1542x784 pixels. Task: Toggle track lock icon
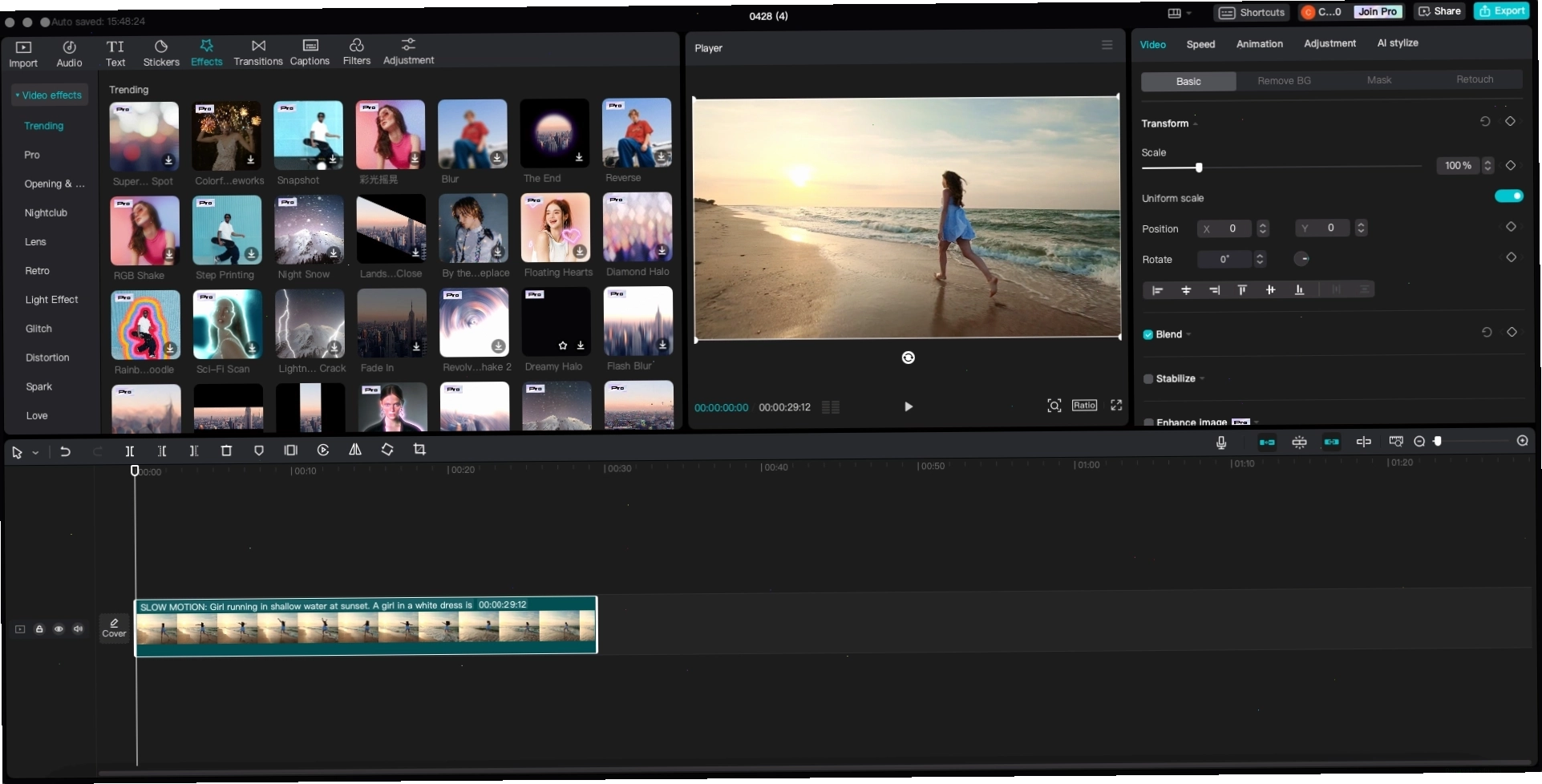click(x=39, y=629)
